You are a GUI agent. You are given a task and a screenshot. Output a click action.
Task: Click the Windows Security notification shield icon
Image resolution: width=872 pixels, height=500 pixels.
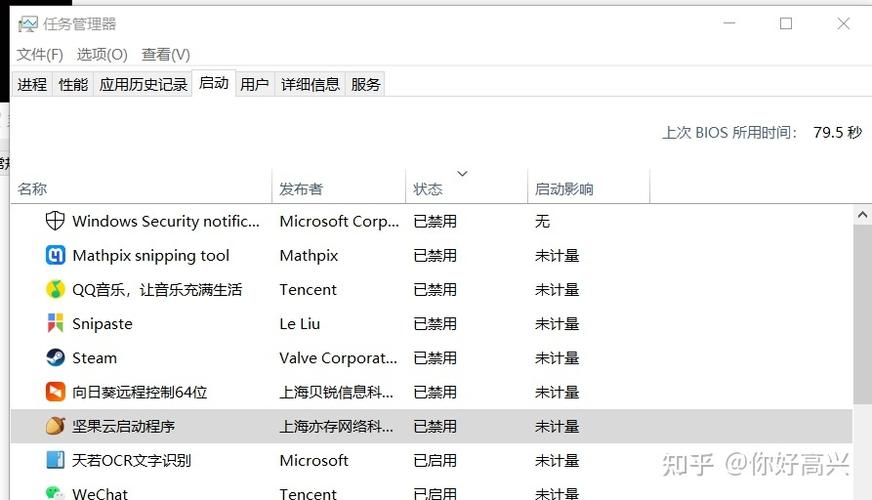click(x=54, y=221)
